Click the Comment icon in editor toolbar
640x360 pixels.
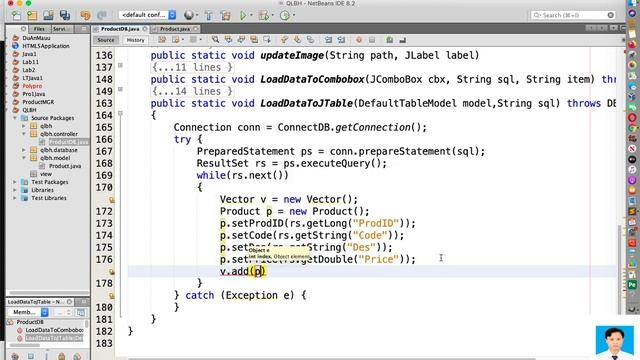pos(389,40)
